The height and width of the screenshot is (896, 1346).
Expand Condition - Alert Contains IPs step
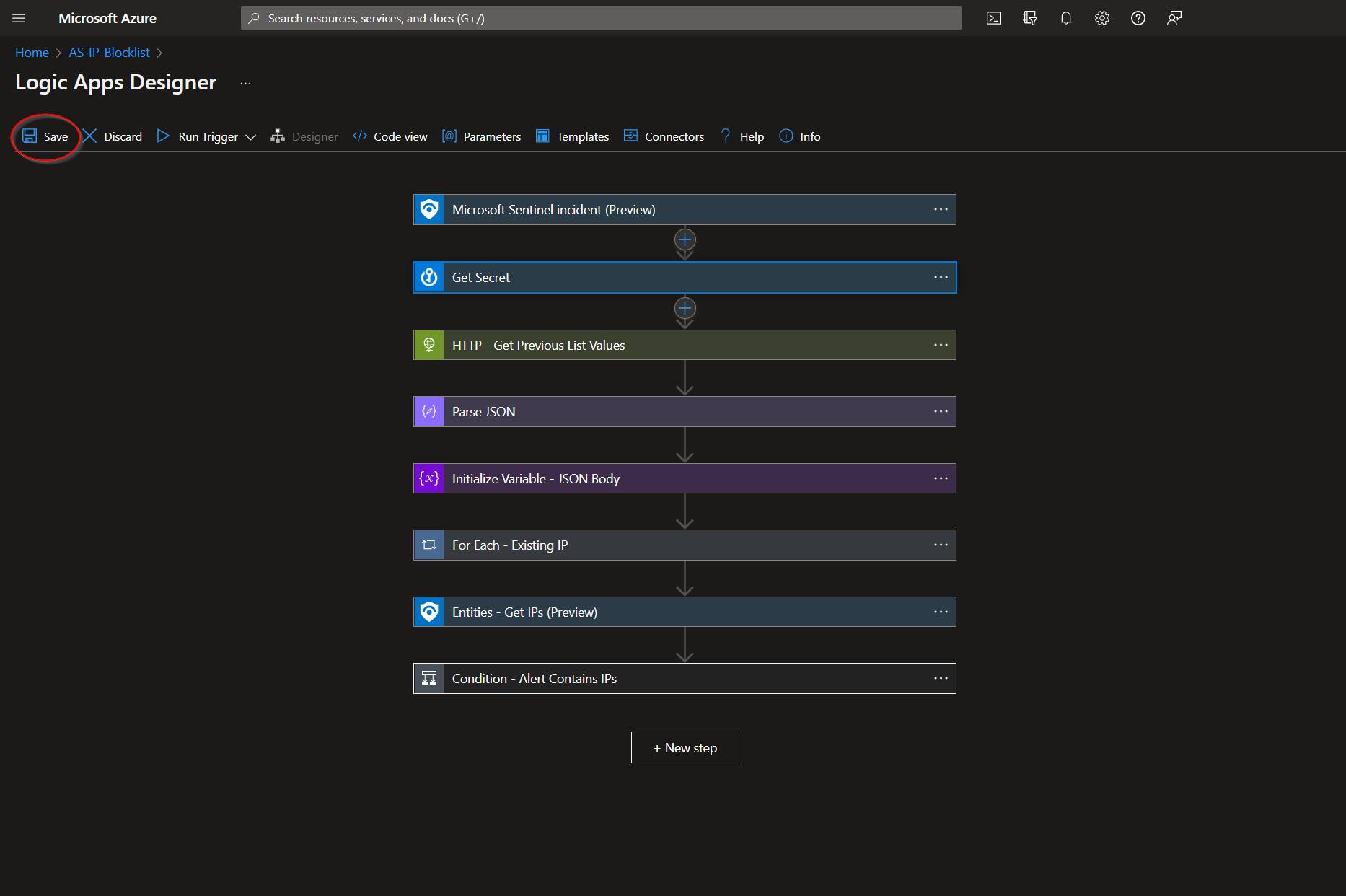[x=685, y=678]
